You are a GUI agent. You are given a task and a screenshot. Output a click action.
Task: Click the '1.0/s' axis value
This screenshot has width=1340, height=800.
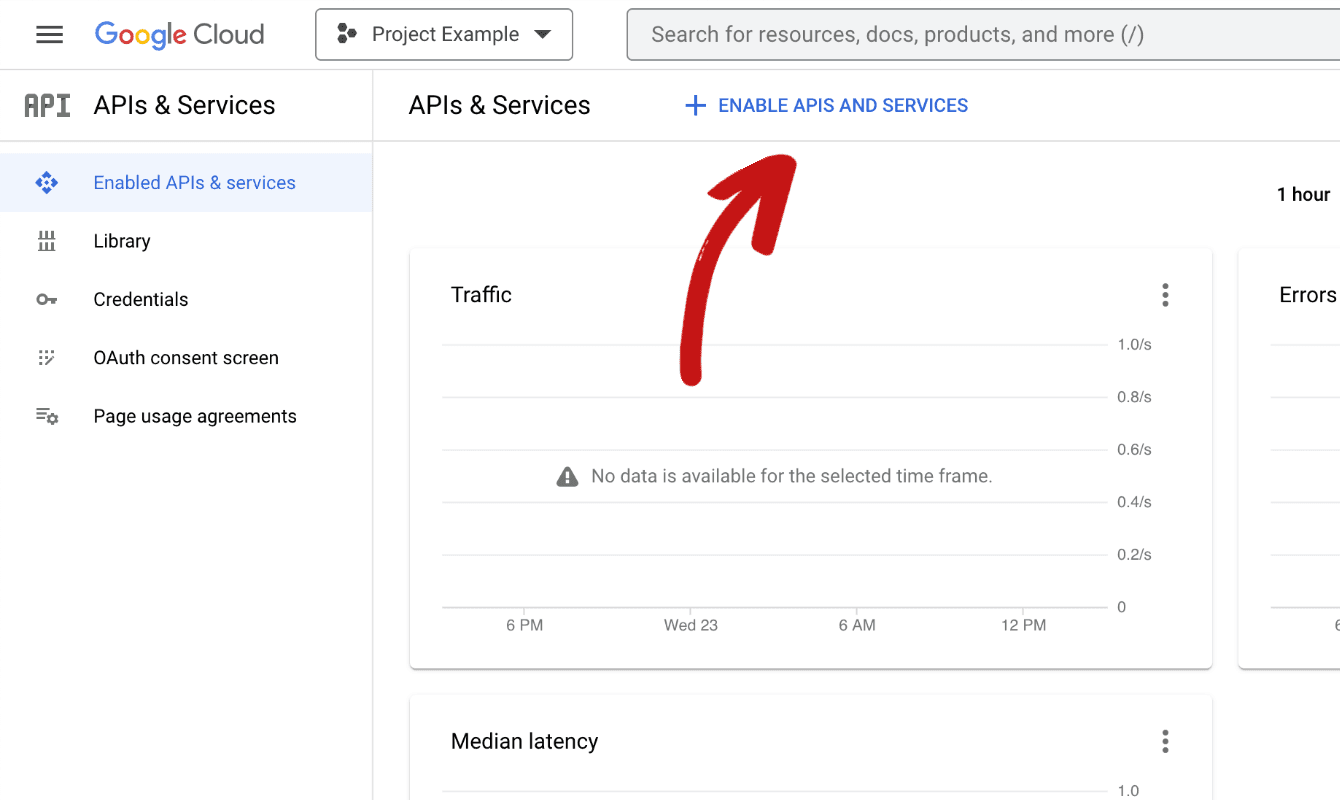click(1134, 344)
